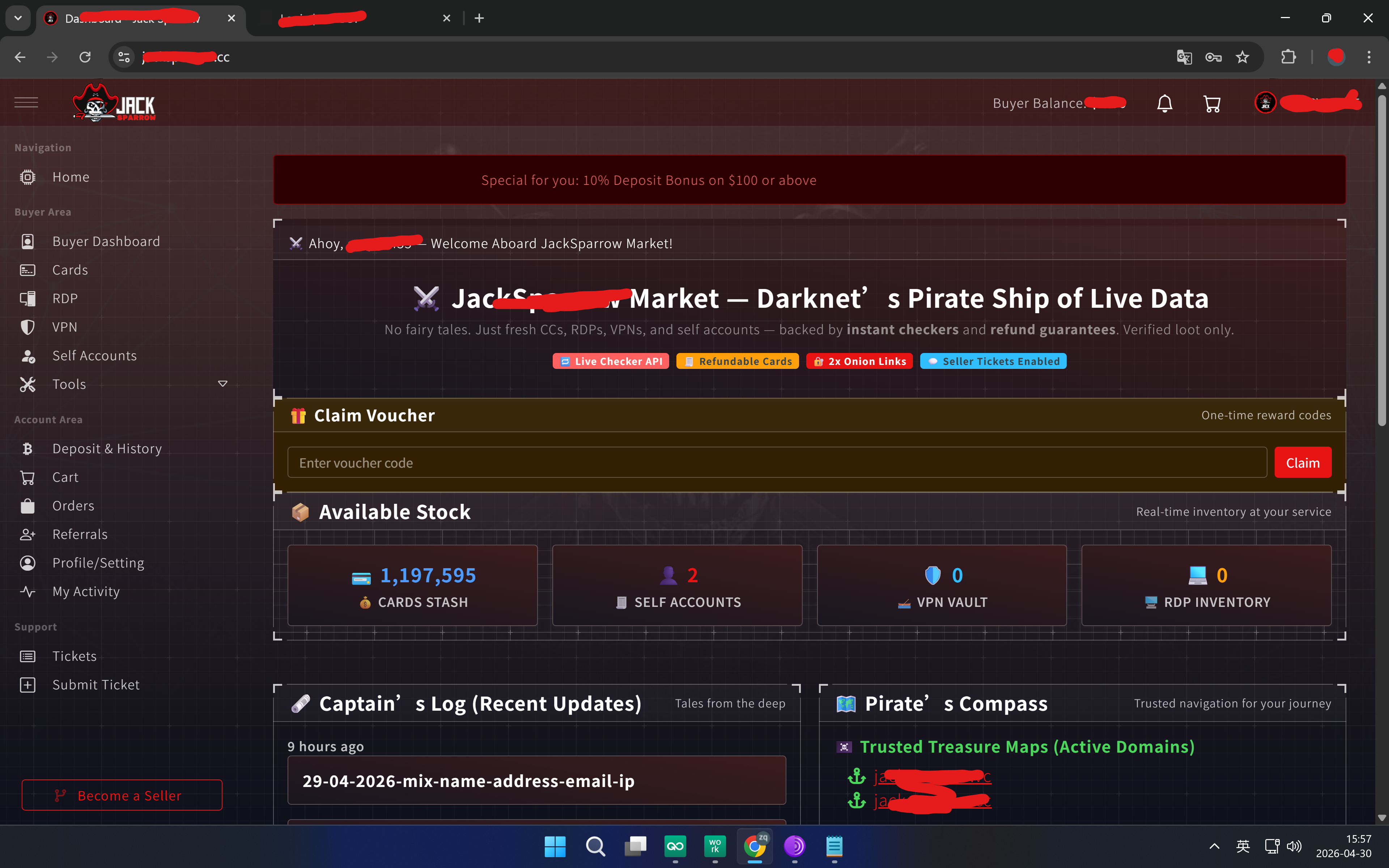Viewport: 1389px width, 868px height.
Task: Switch to the Dashboard browser tab
Action: (x=141, y=19)
